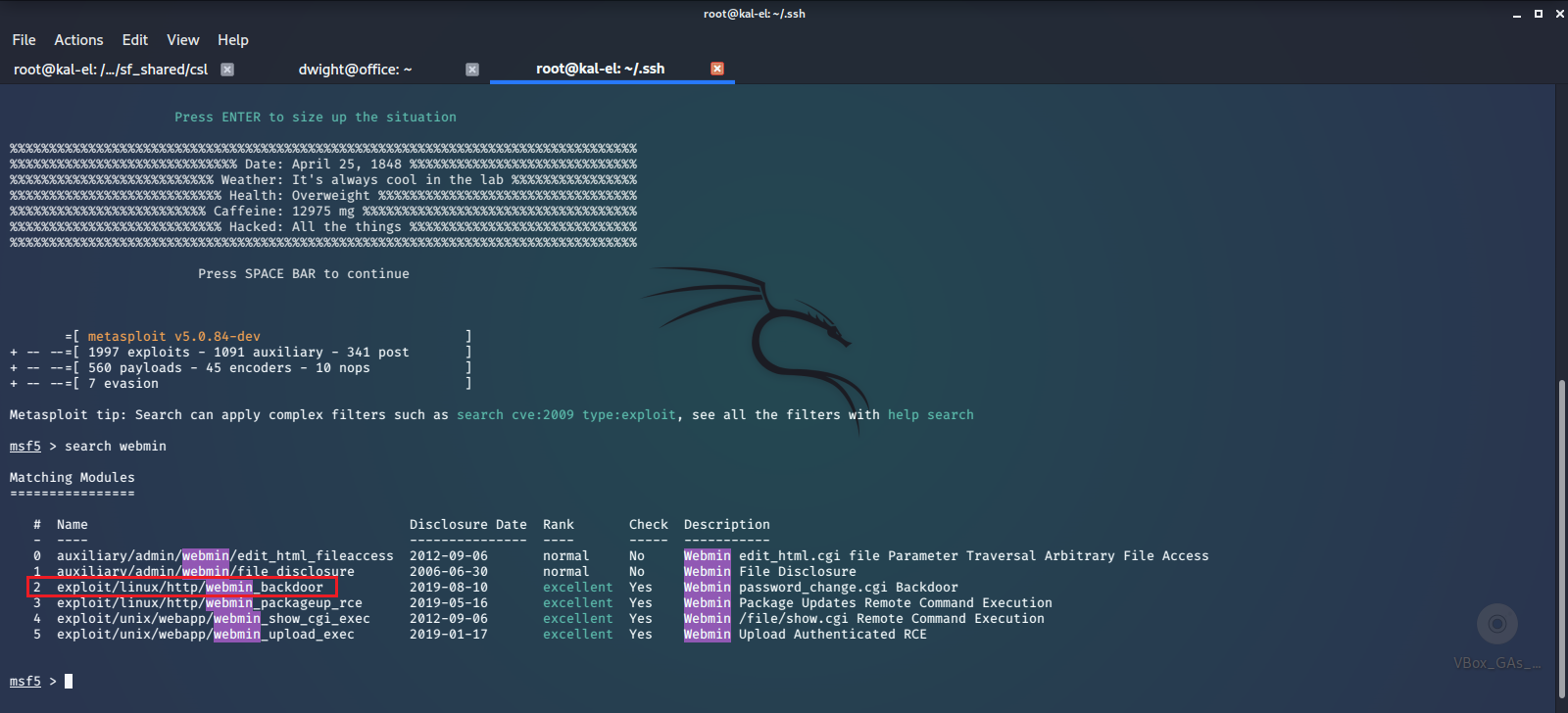Click 'exploit/linux/http/webmin_packageup_rce' module name
The width and height of the screenshot is (1568, 713).
(x=210, y=602)
